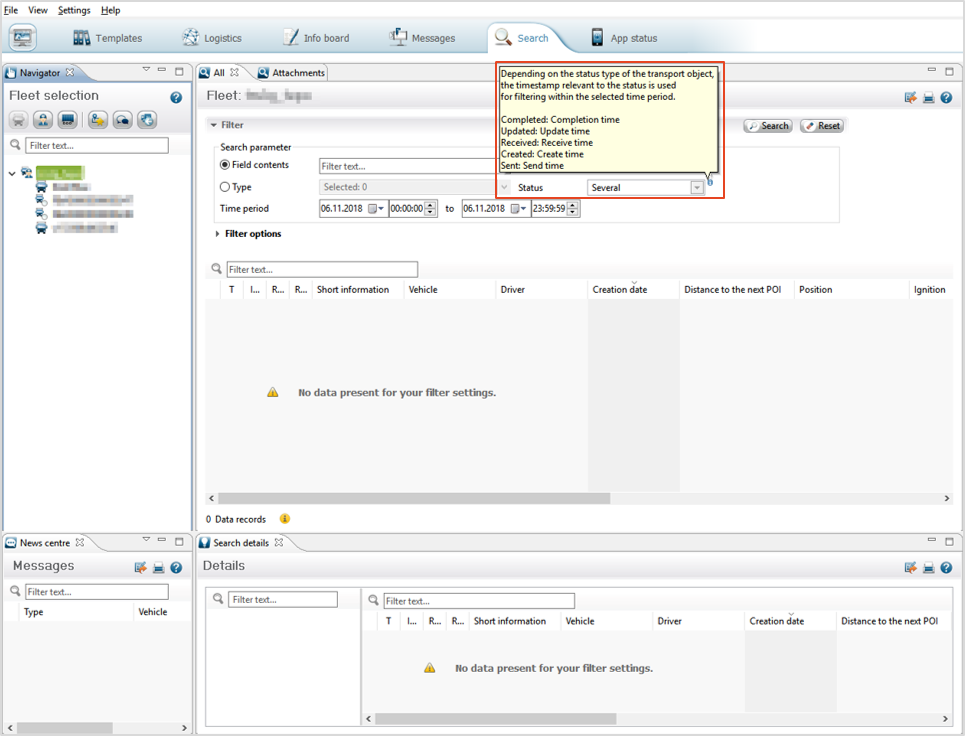
Task: Sort results by Vehicle column
Action: (449, 289)
